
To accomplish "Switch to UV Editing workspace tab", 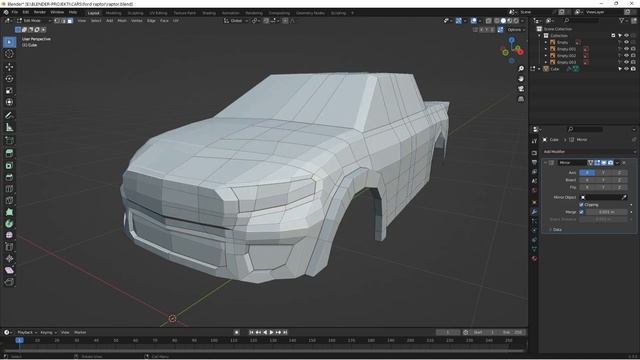I will (158, 13).
